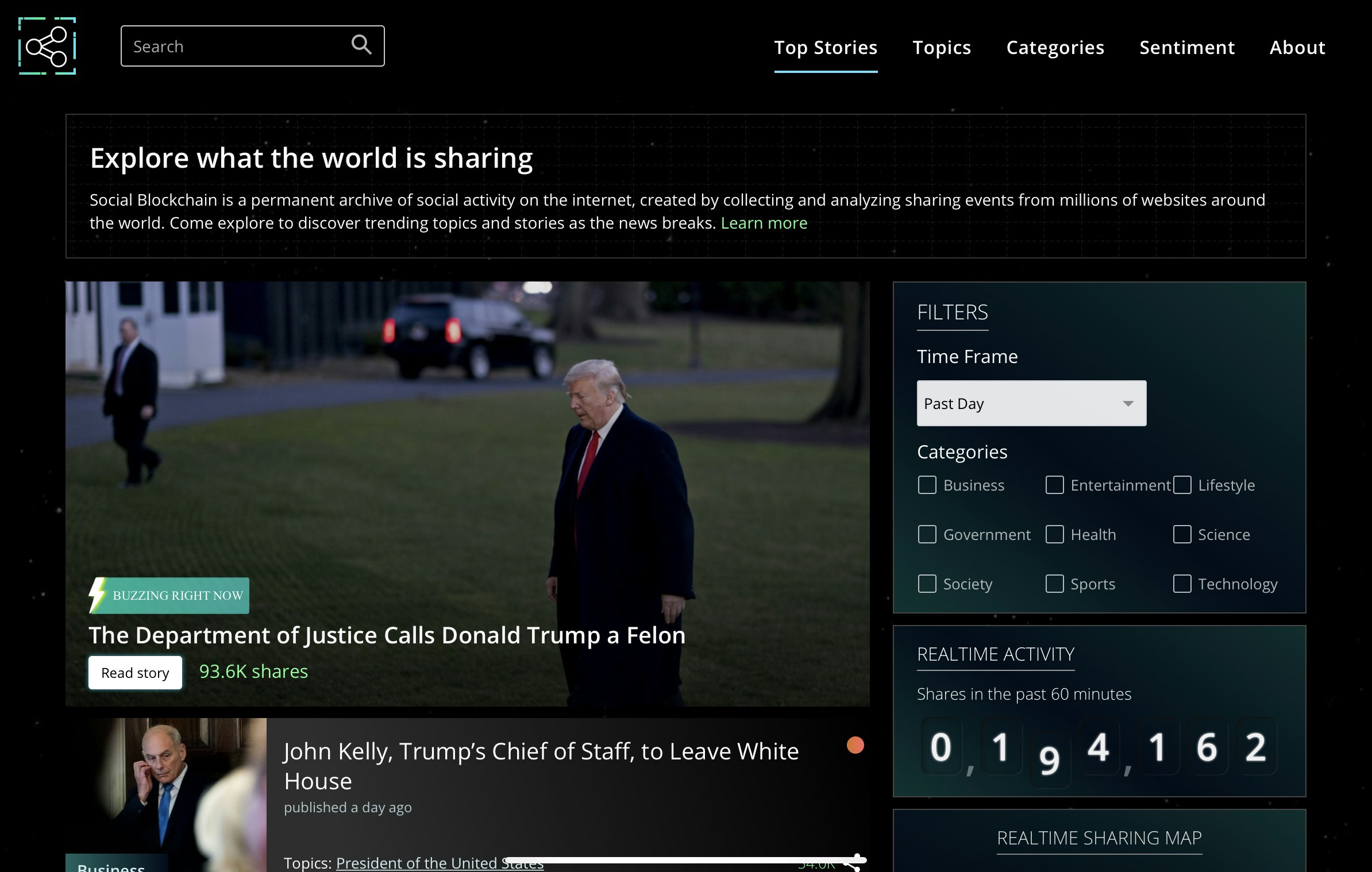Check the Government category filter
The image size is (1372, 872).
(x=927, y=534)
